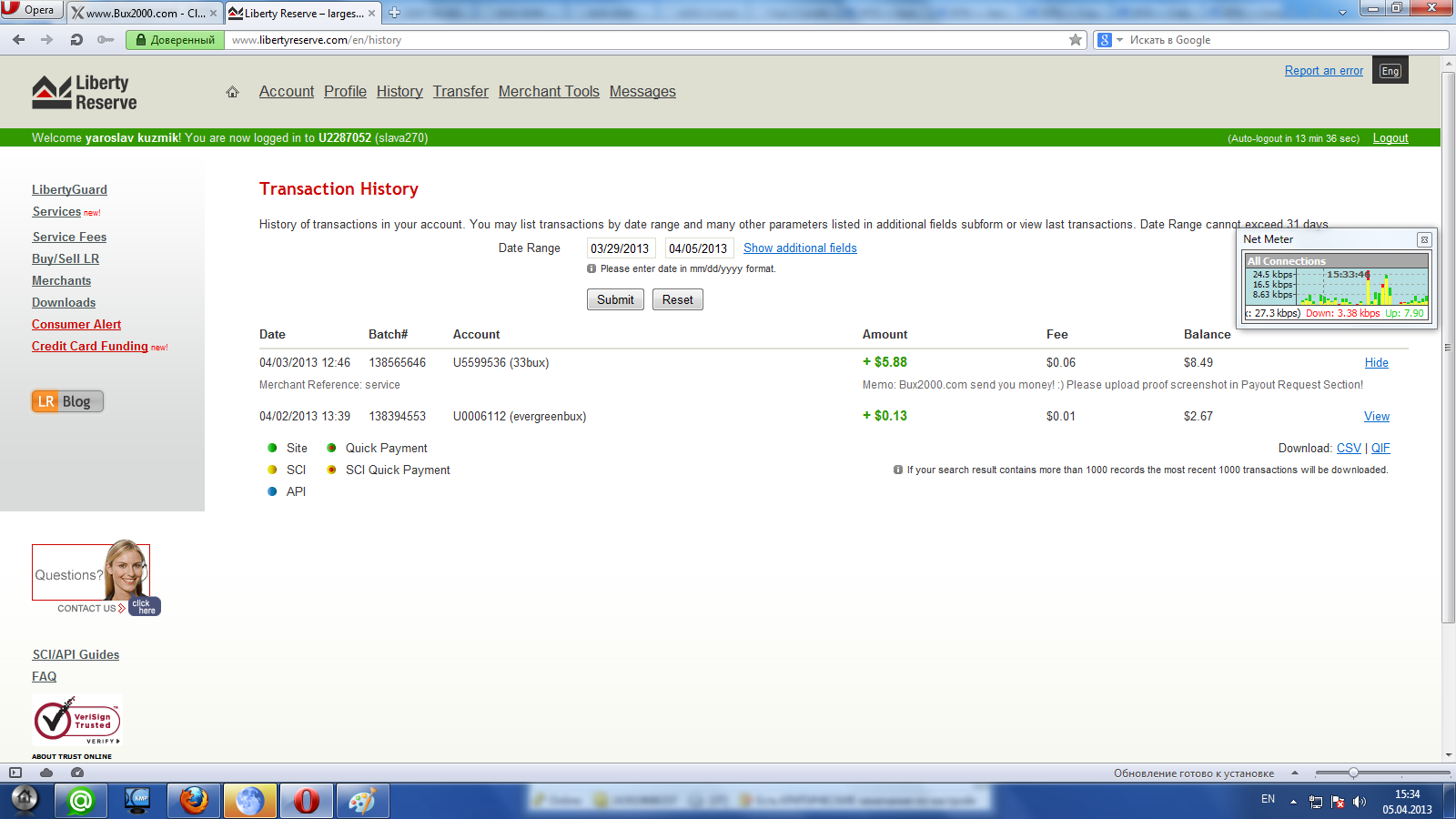Adjust the zoom slider in status bar
Image resolution: width=1456 pixels, height=819 pixels.
[x=1353, y=773]
